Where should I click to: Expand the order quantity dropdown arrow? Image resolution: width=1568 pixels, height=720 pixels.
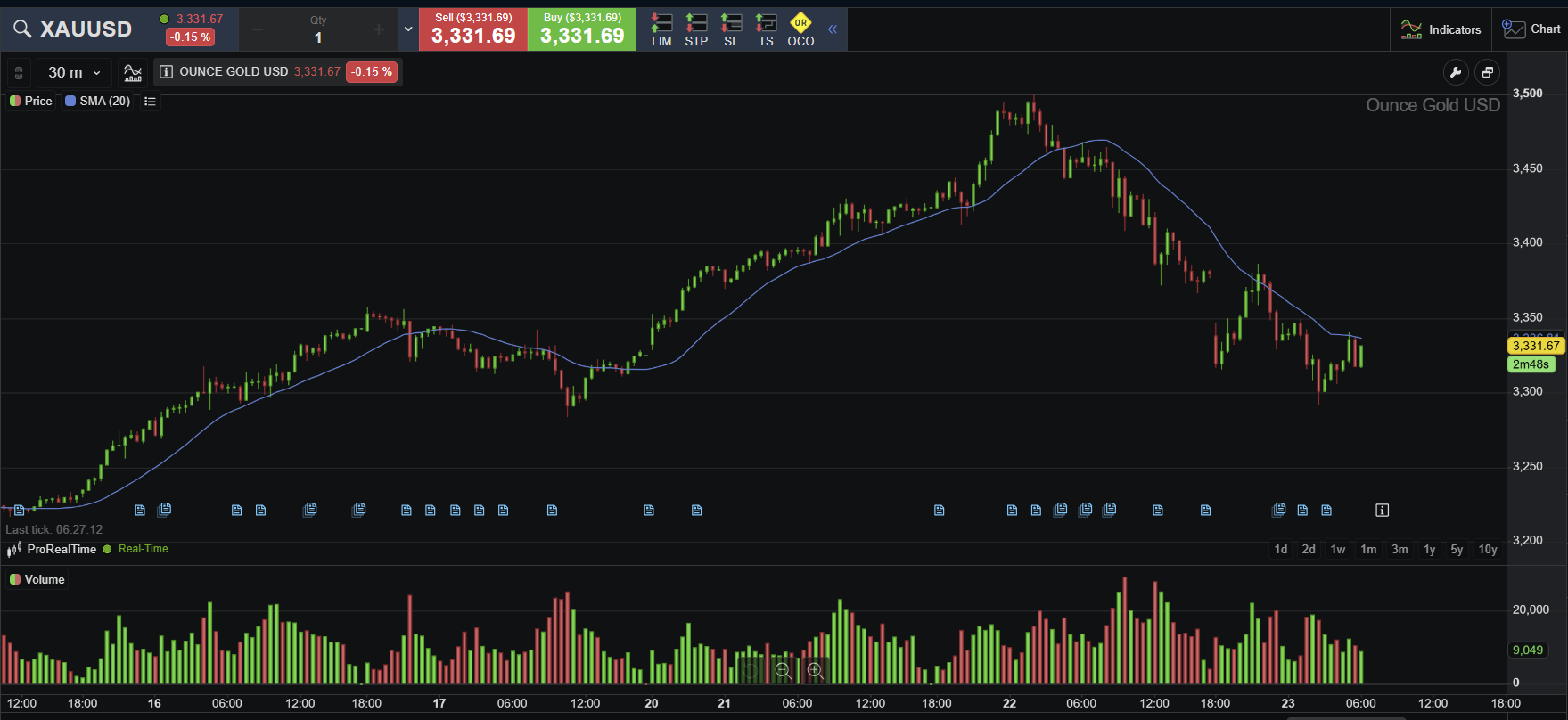[408, 29]
